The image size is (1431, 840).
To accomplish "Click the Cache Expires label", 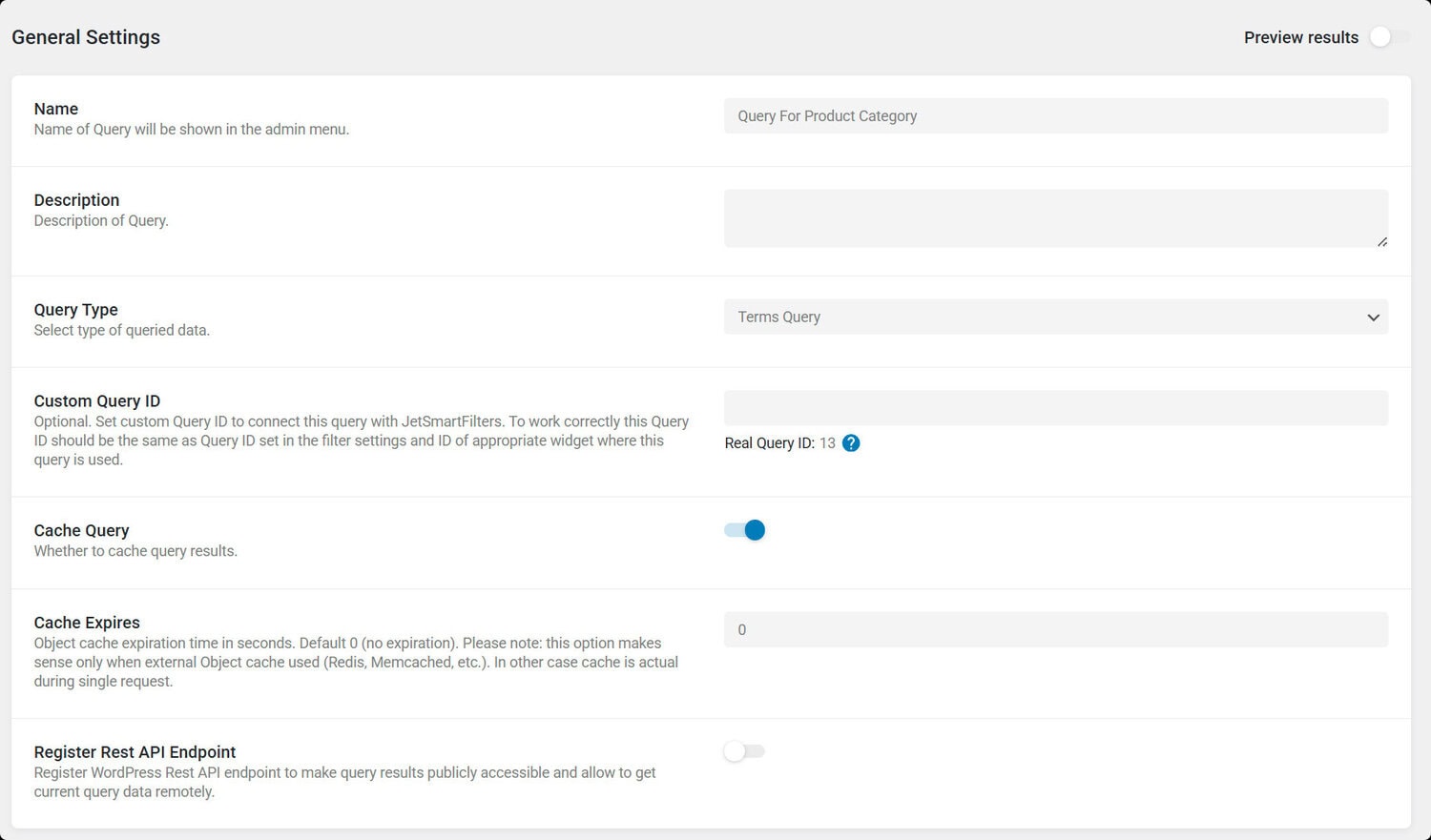I will tap(87, 623).
